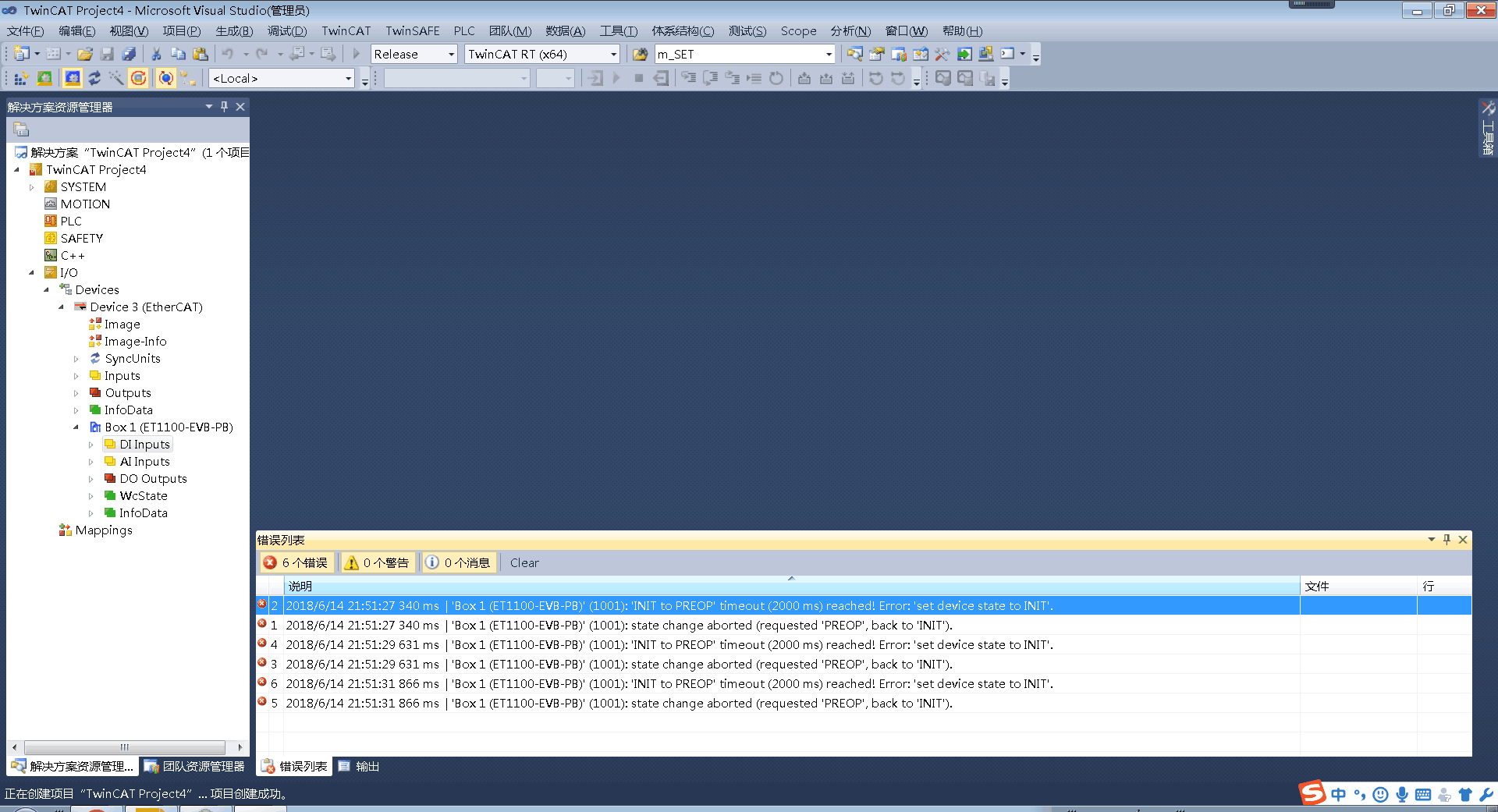The width and height of the screenshot is (1498, 812).
Task: Open the 工具箱 side panel tab
Action: [x=1488, y=128]
